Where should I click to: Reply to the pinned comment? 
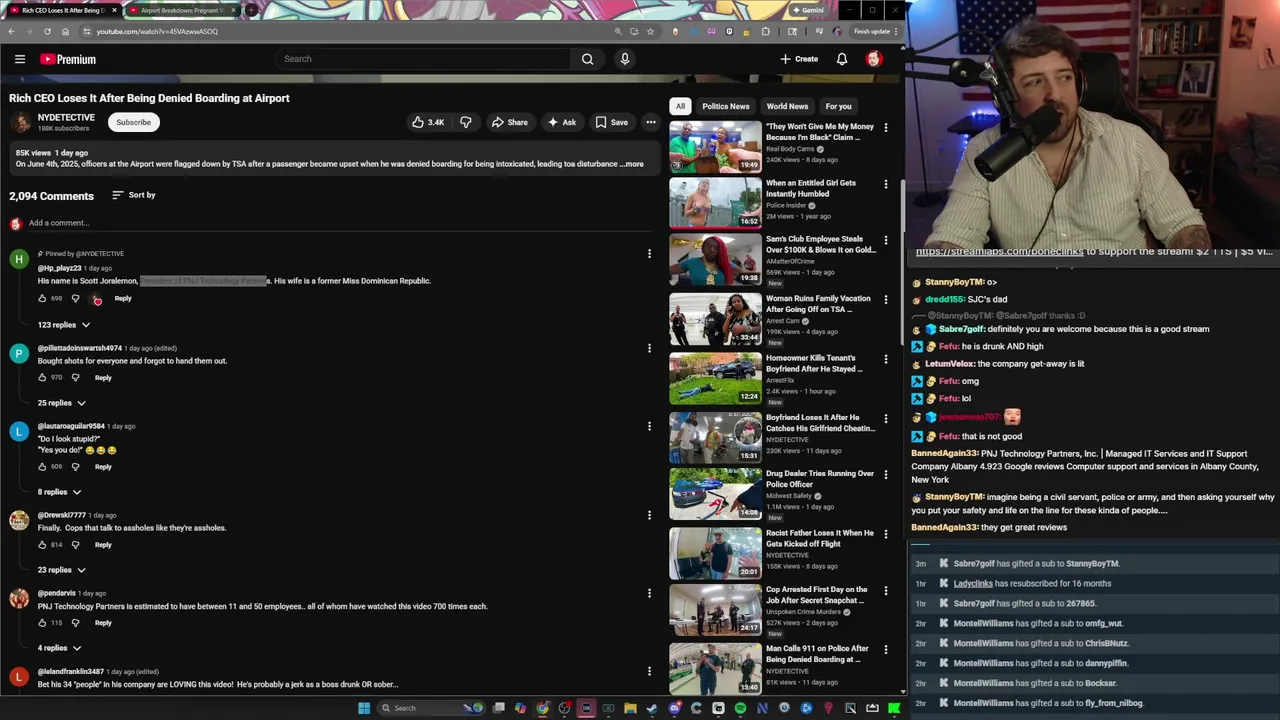pos(123,298)
